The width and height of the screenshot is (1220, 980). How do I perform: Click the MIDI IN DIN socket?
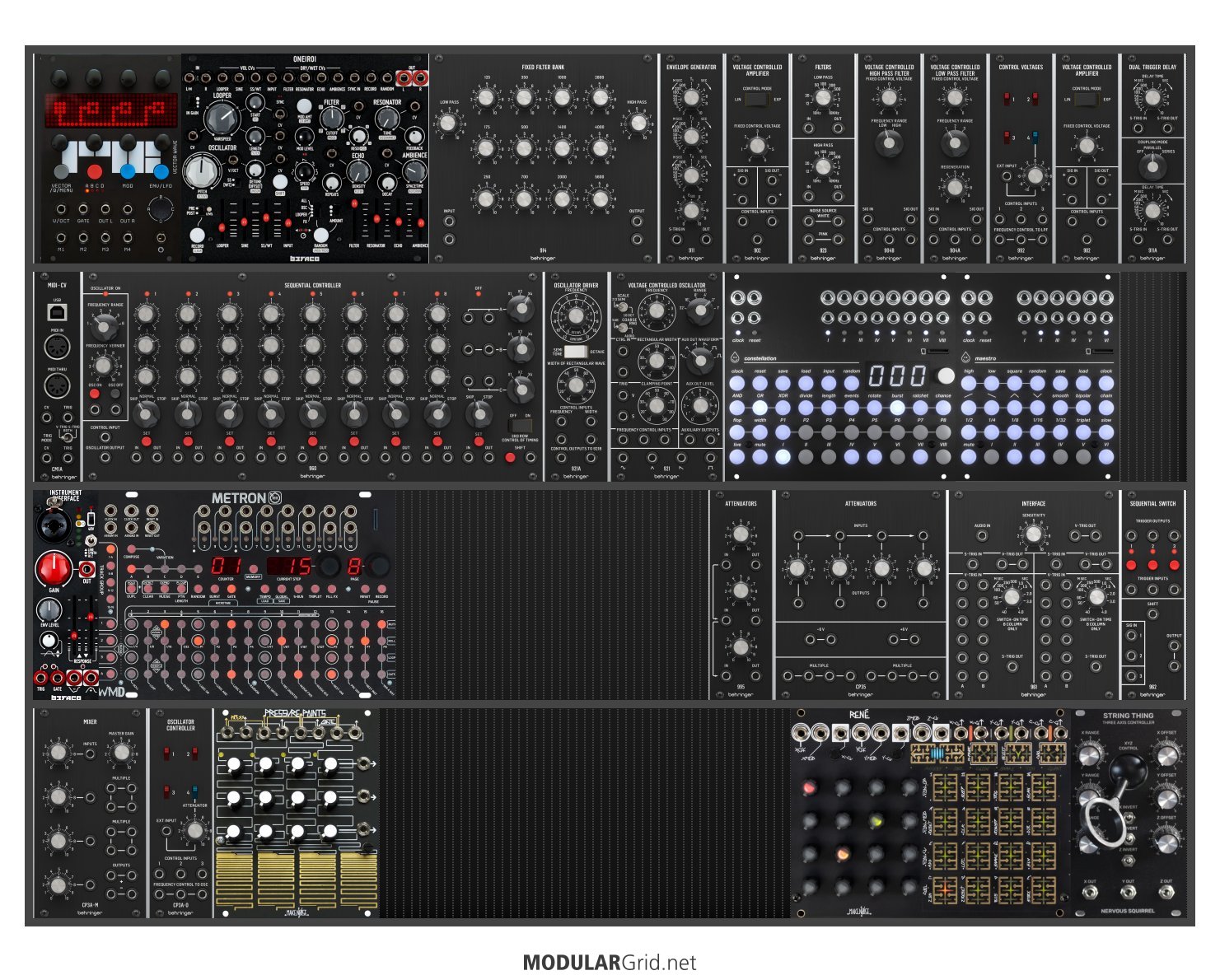[x=57, y=347]
